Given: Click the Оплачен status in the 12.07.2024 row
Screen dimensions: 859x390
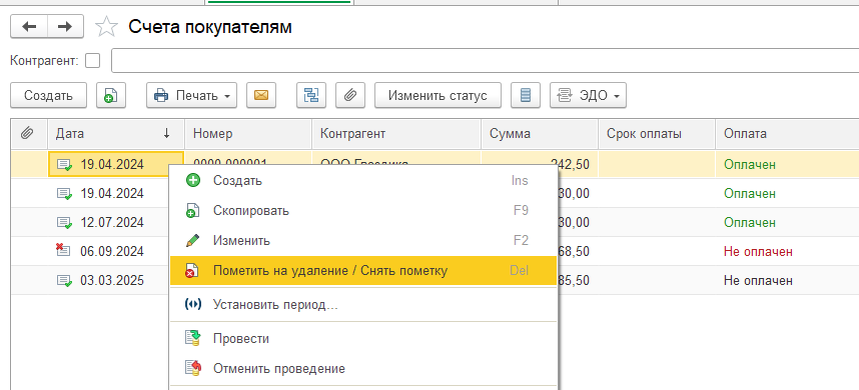Looking at the screenshot, I should click(x=749, y=222).
